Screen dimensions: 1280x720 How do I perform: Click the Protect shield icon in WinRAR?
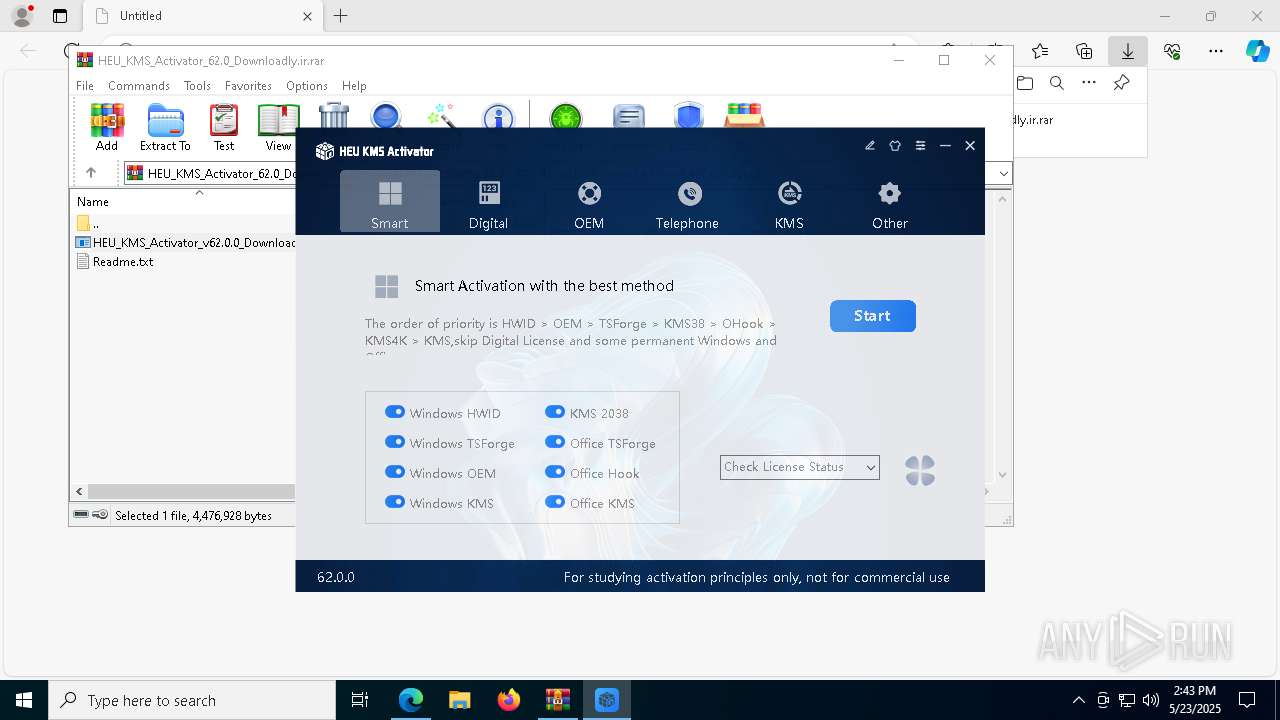click(689, 116)
